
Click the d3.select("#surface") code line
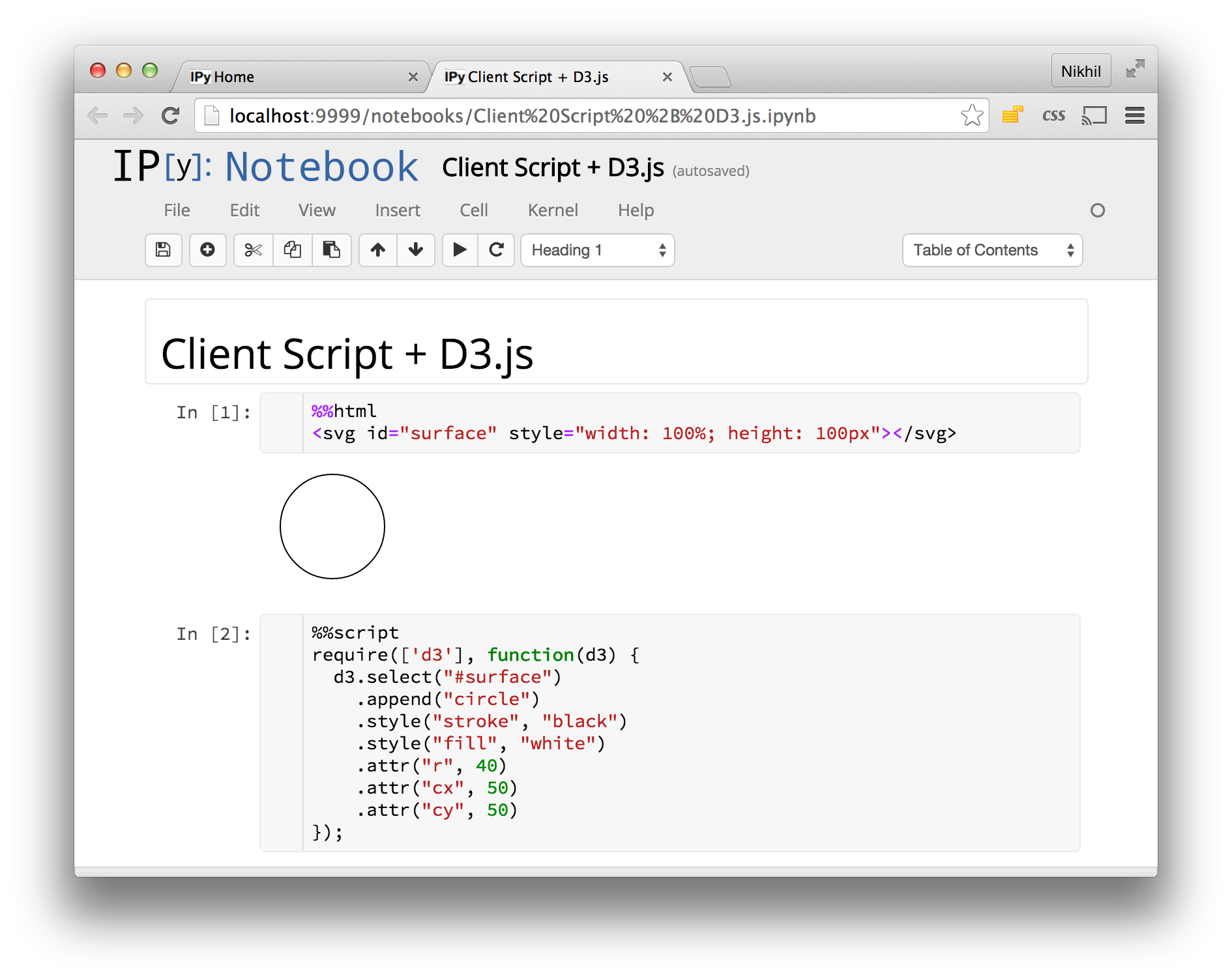point(447,678)
